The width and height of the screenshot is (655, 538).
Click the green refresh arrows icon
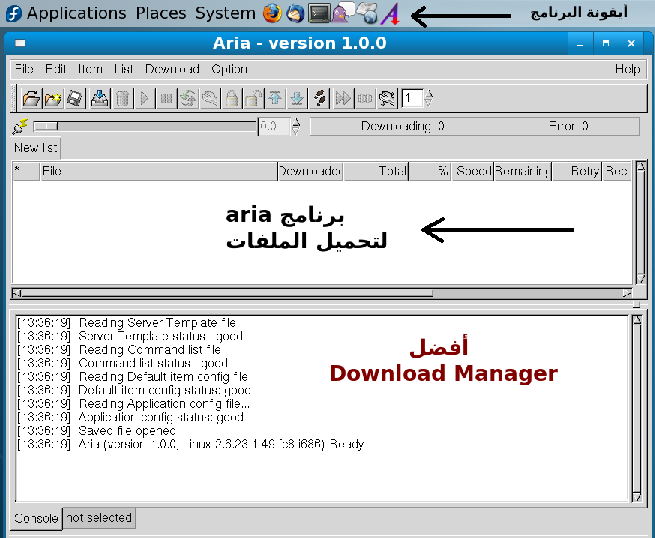click(188, 99)
